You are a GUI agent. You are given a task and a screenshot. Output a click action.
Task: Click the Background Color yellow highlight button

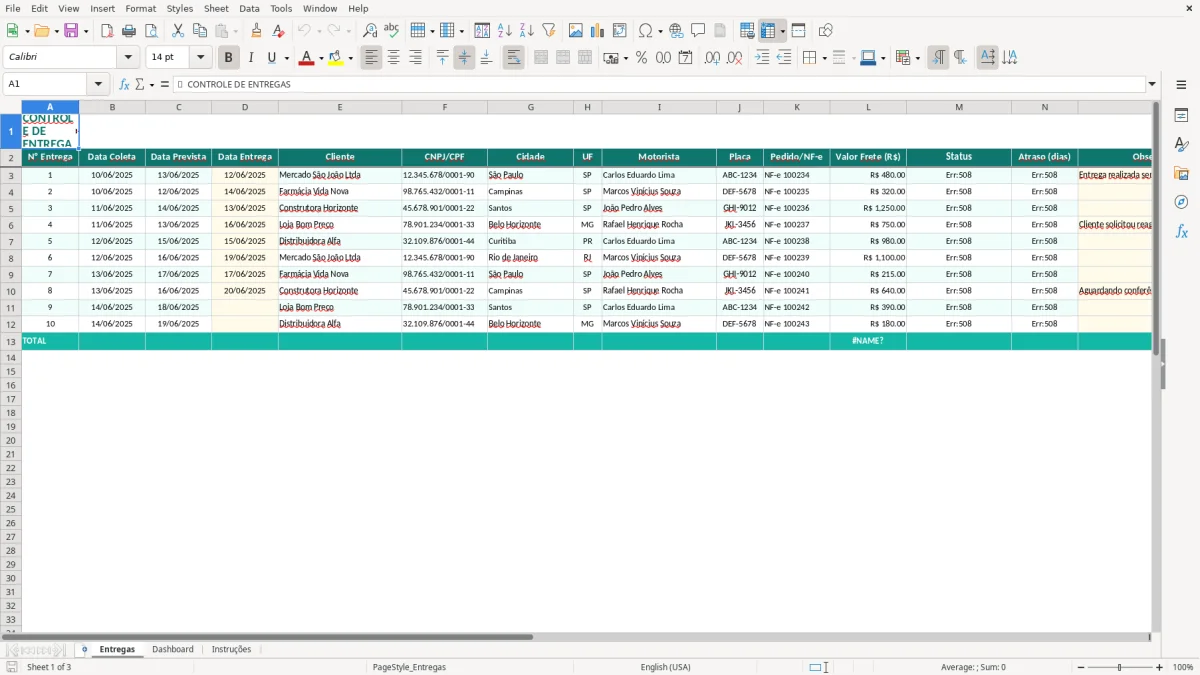pos(335,58)
